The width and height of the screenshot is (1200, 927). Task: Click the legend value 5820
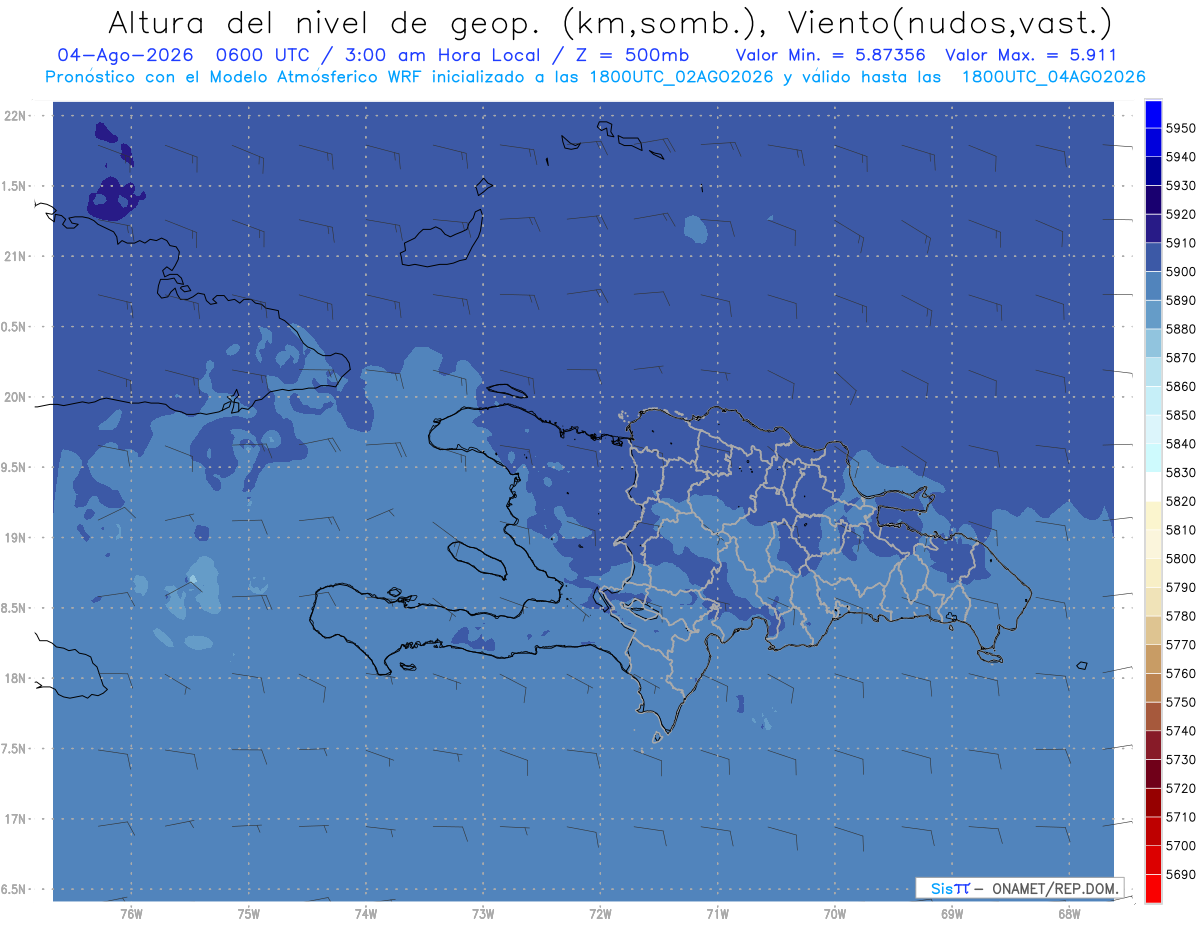tap(1180, 501)
